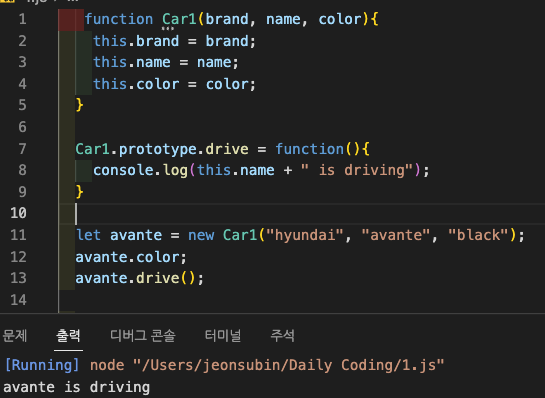The height and width of the screenshot is (398, 545).
Task: Click the 'new' keyword on line 11
Action: pyautogui.click(x=201, y=235)
